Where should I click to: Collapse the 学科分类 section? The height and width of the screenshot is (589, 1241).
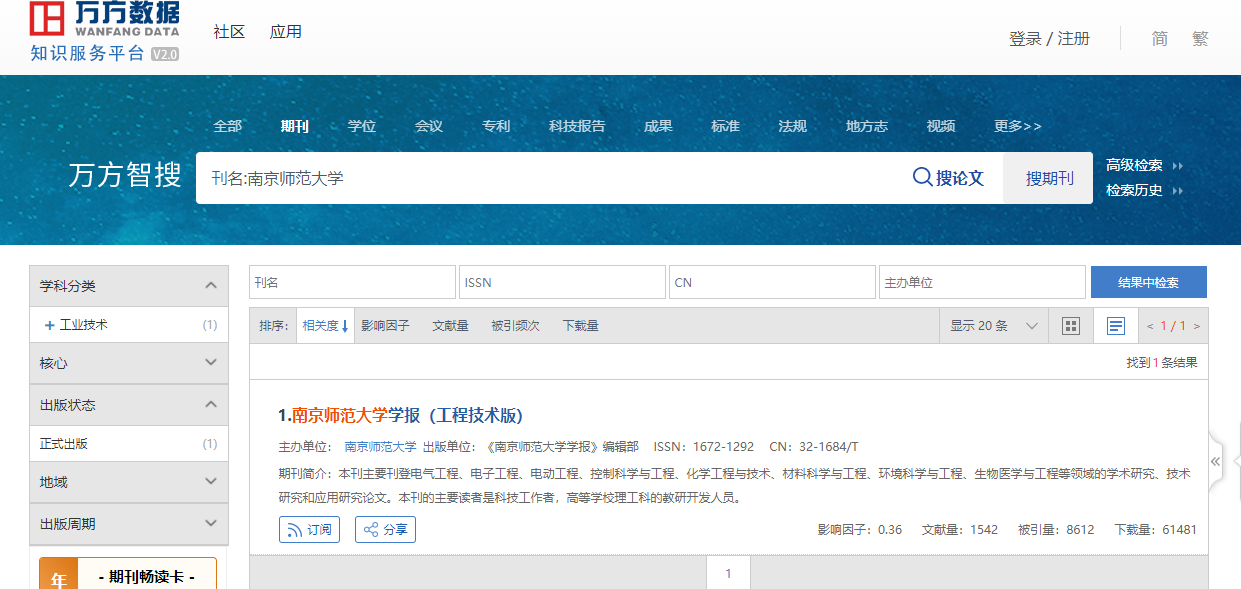[x=210, y=285]
